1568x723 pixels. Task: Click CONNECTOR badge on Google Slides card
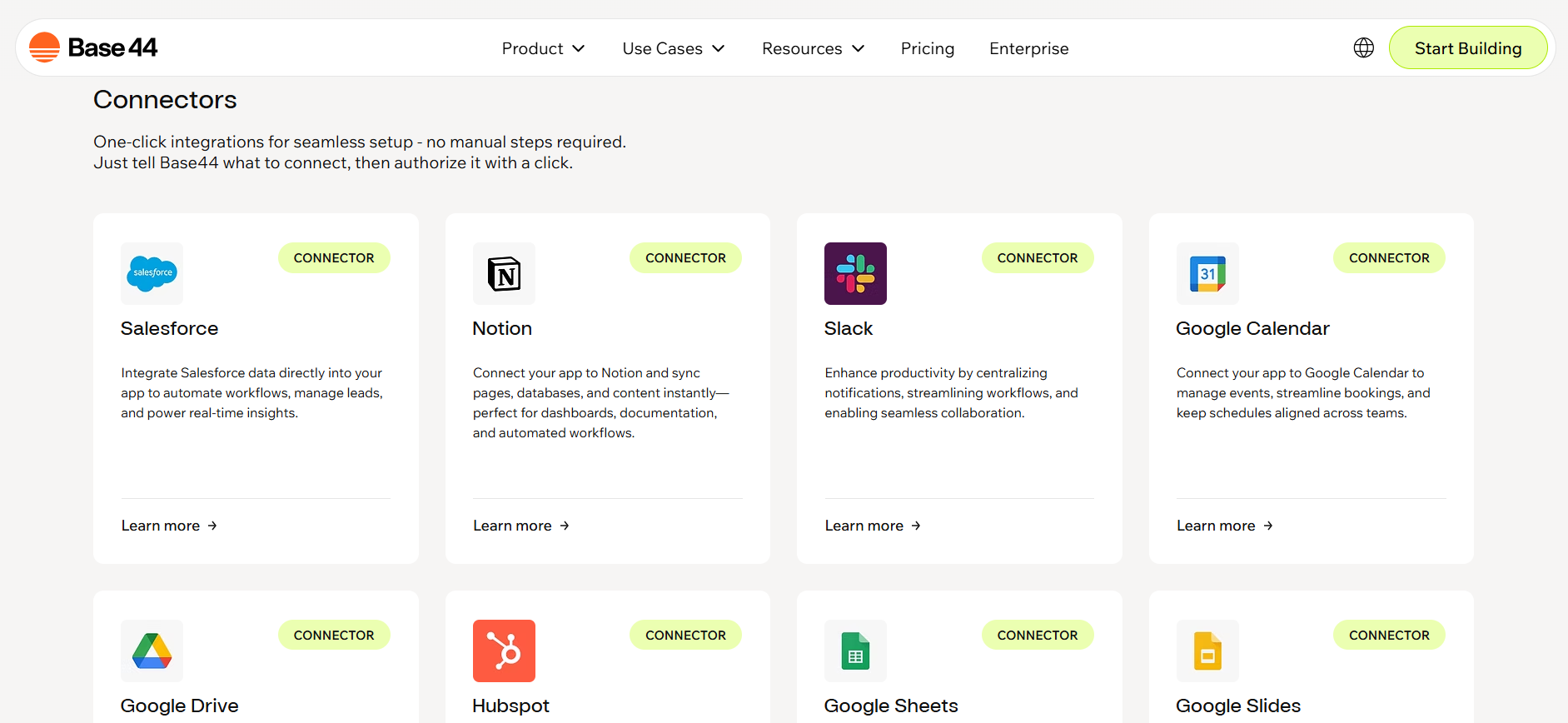1389,636
